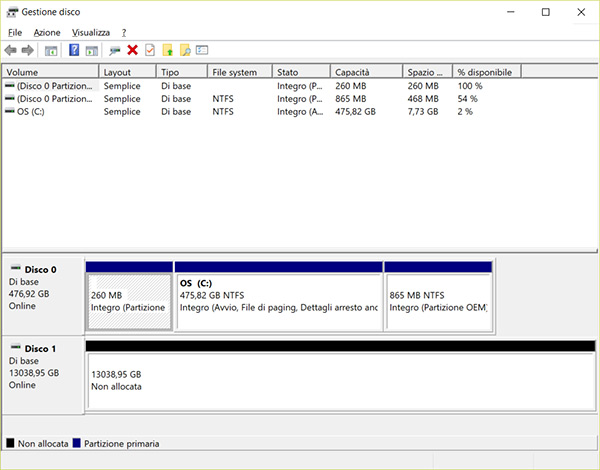Maximize the Gestione disco window
The height and width of the screenshot is (470, 600).
tap(546, 12)
